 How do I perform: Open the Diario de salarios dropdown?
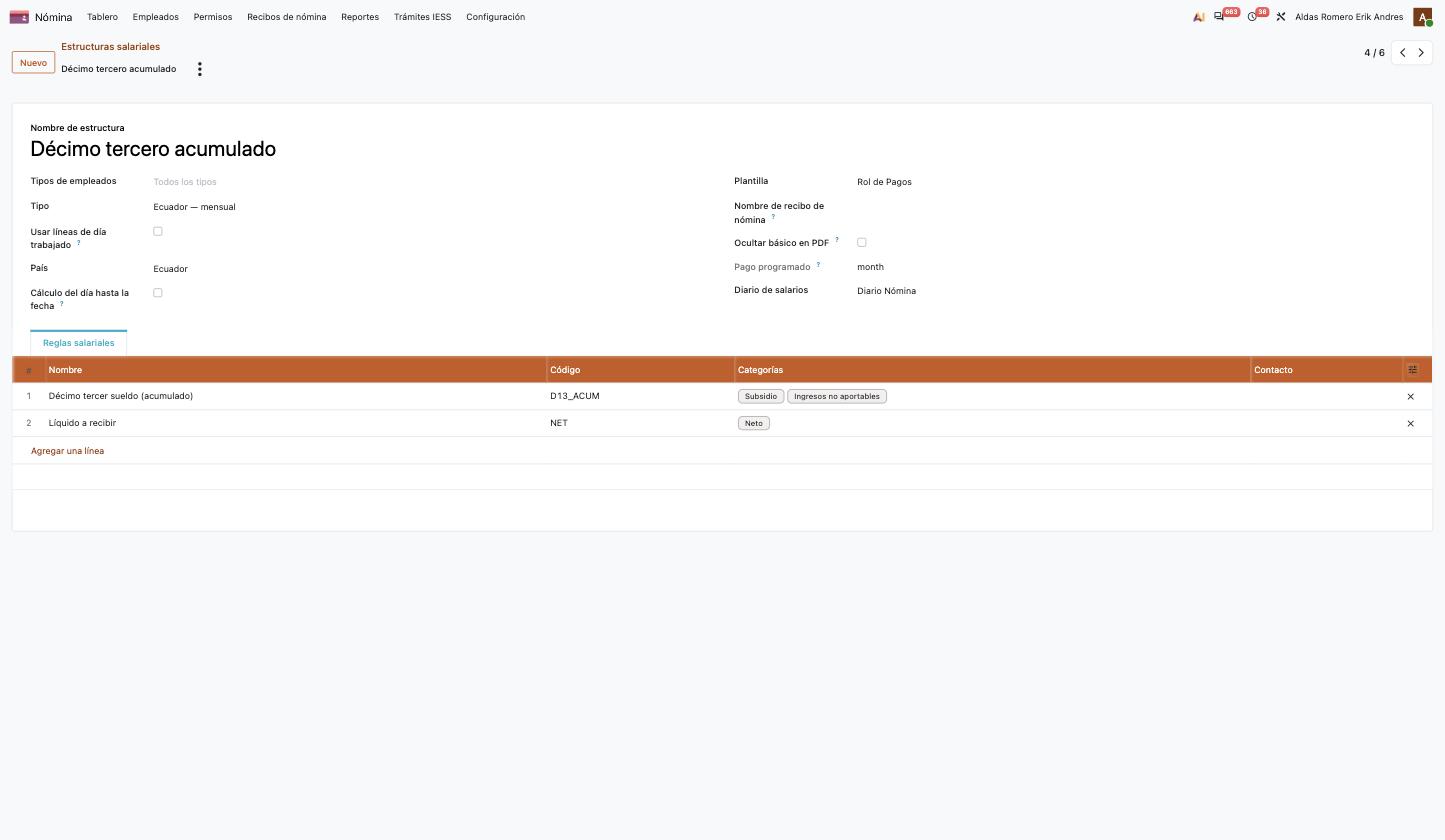pos(1135,291)
